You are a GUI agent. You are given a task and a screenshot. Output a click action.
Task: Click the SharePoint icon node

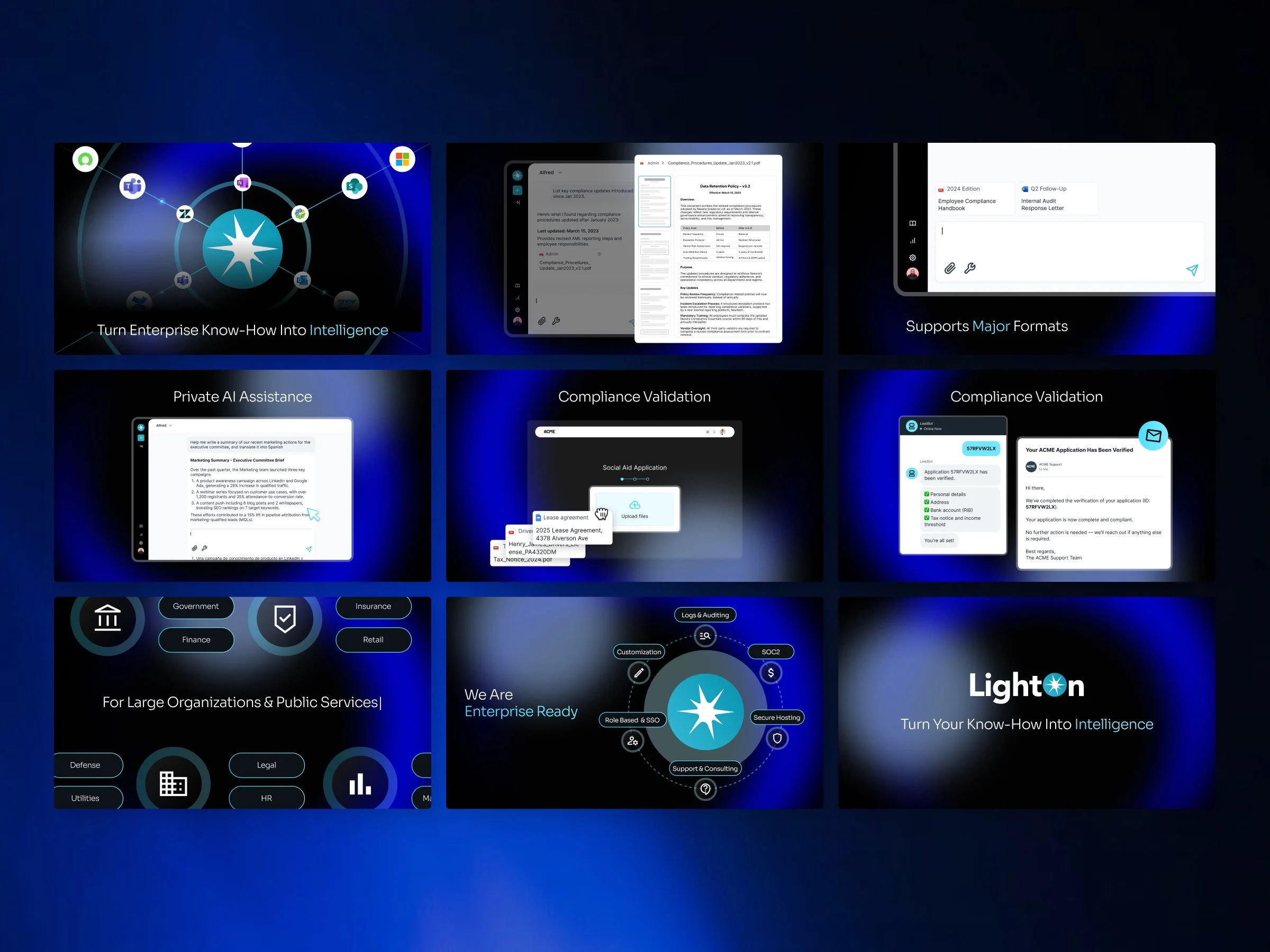354,186
